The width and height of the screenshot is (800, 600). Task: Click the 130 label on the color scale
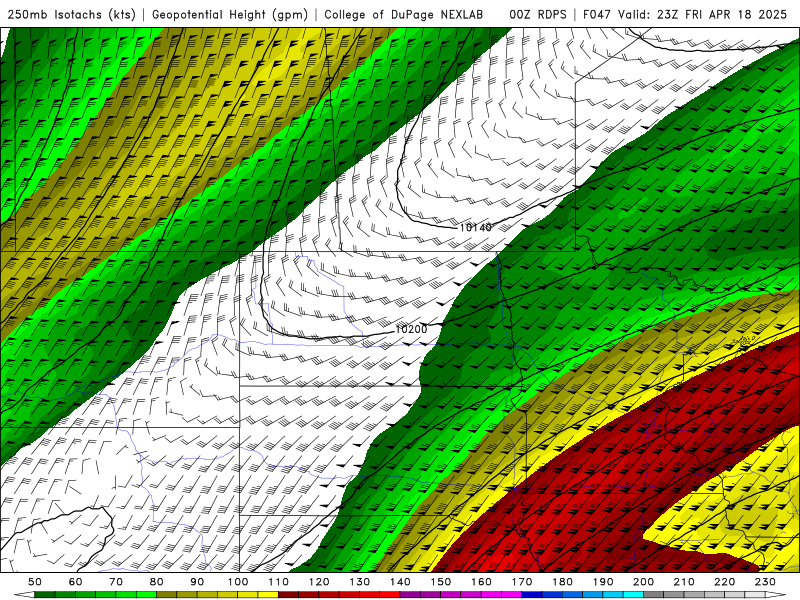[360, 582]
